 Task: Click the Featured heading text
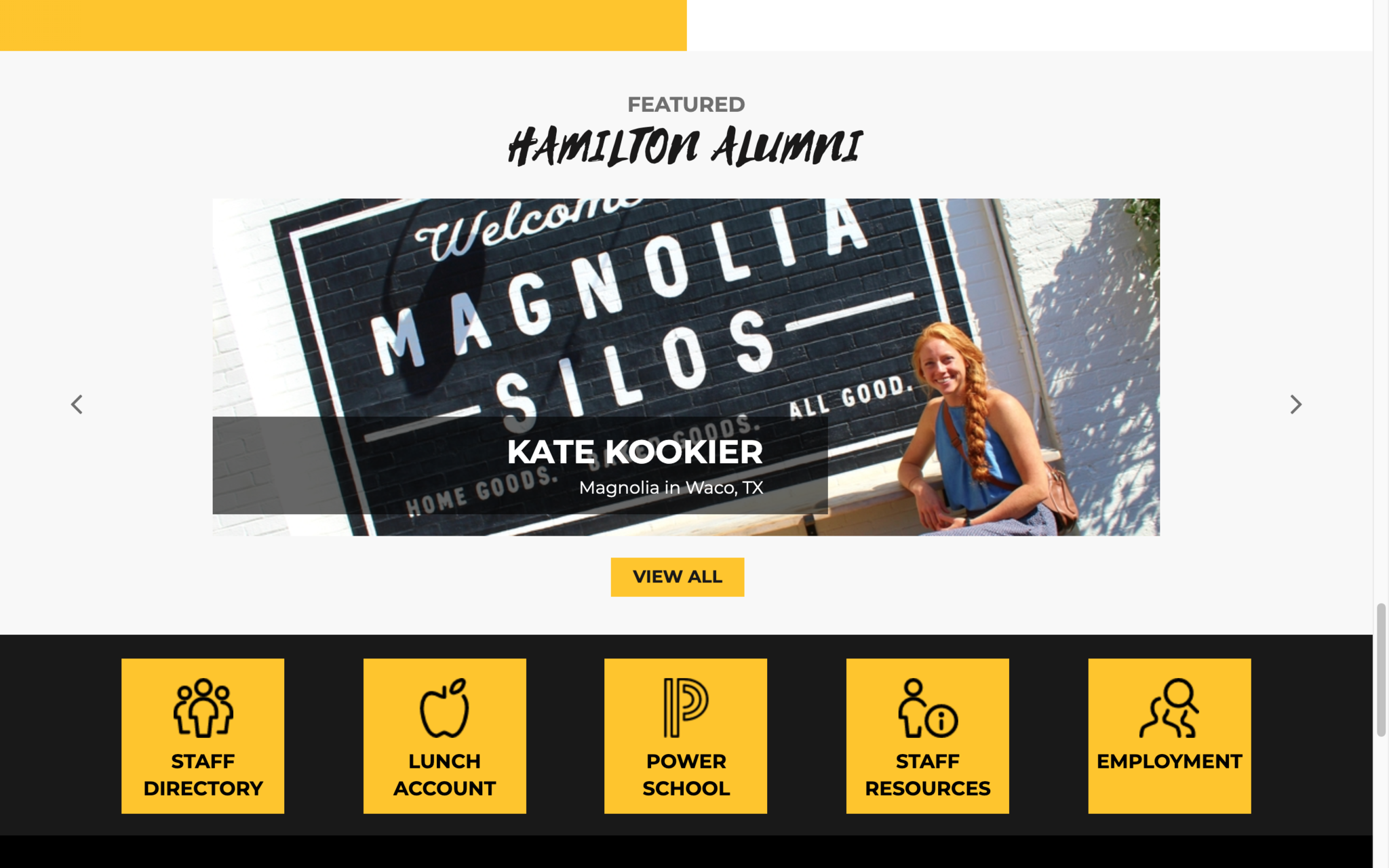point(686,104)
